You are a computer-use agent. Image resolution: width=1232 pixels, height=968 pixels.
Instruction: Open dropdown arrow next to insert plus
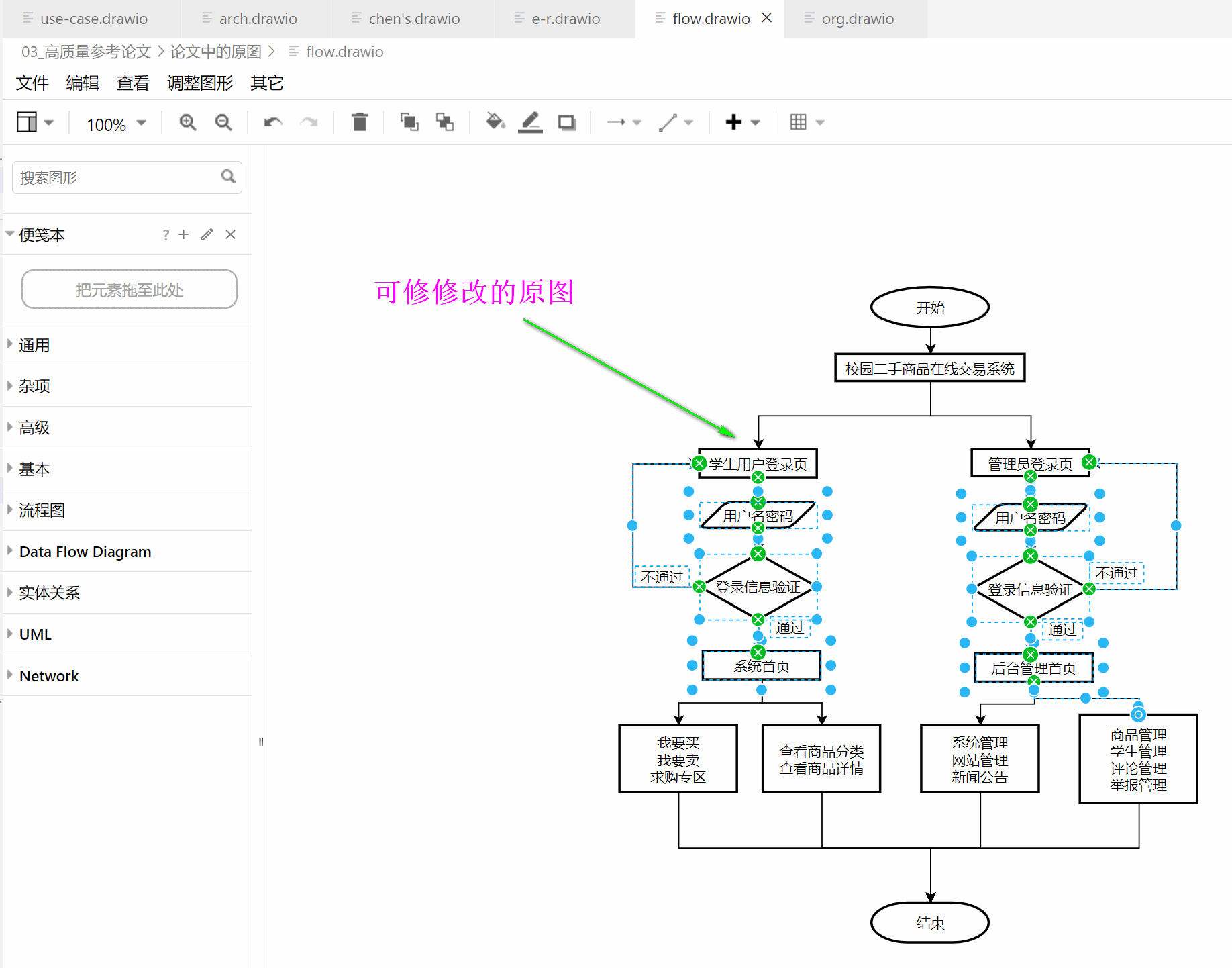tap(756, 123)
